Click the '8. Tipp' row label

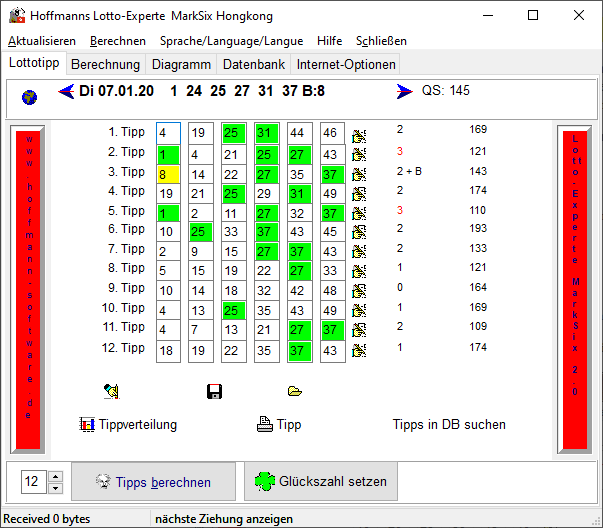coord(126,268)
